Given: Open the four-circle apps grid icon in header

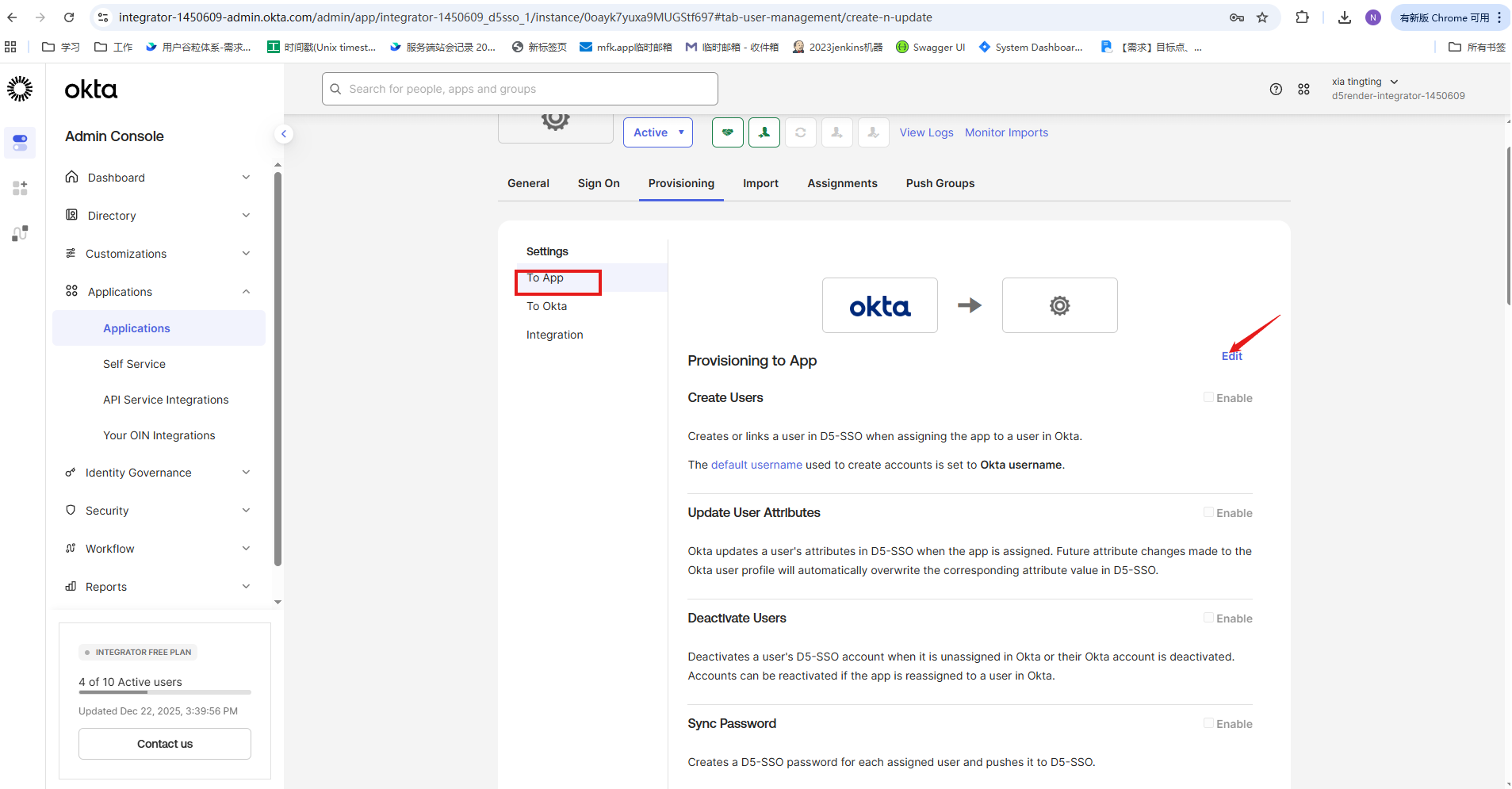Looking at the screenshot, I should [1303, 90].
